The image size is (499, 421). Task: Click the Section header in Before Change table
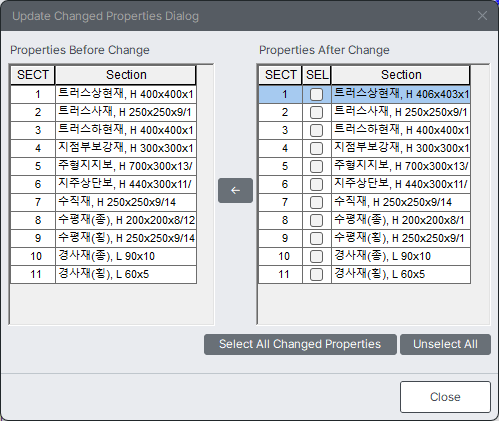[x=126, y=75]
